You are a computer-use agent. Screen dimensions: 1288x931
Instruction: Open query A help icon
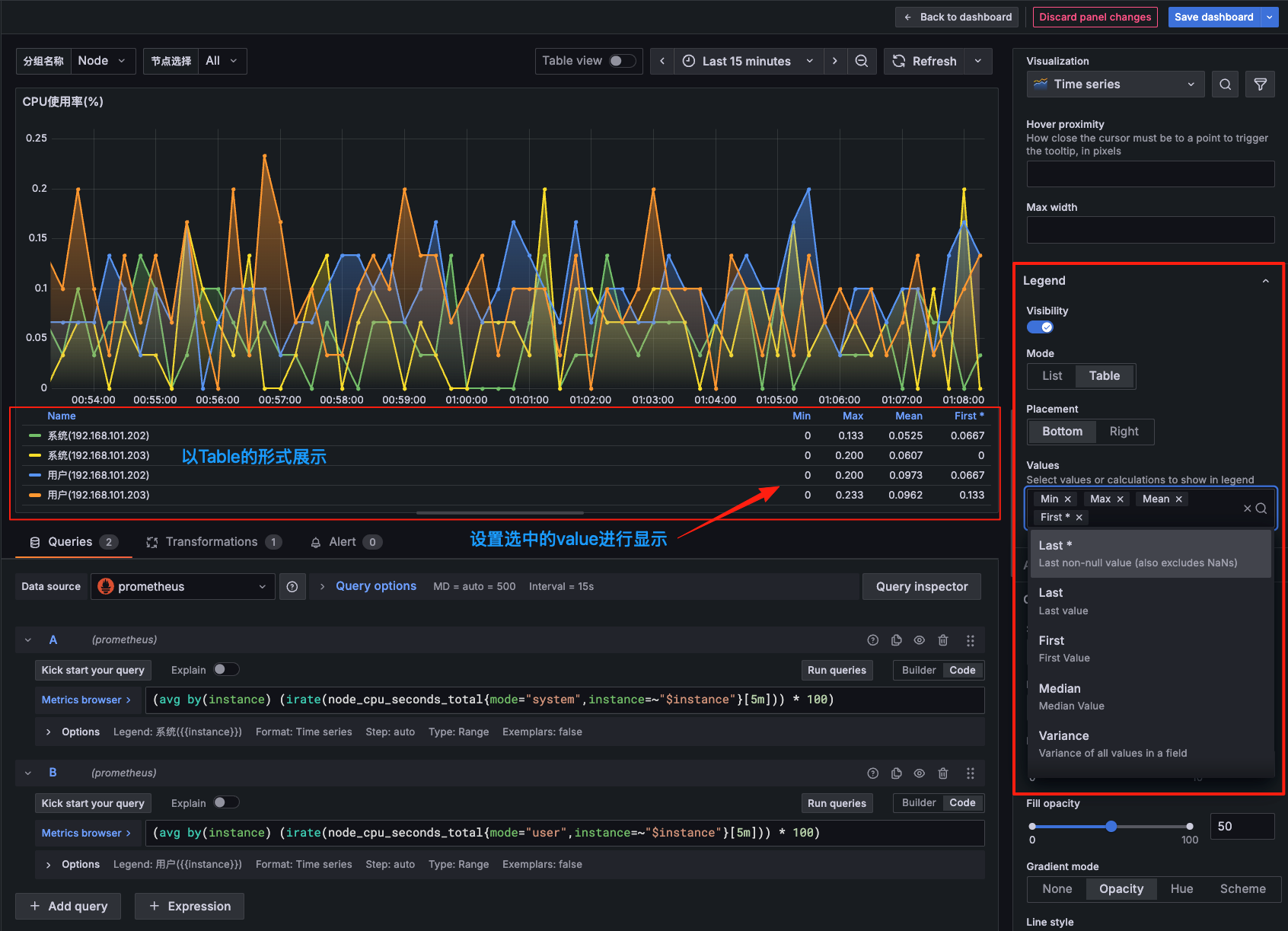(873, 640)
